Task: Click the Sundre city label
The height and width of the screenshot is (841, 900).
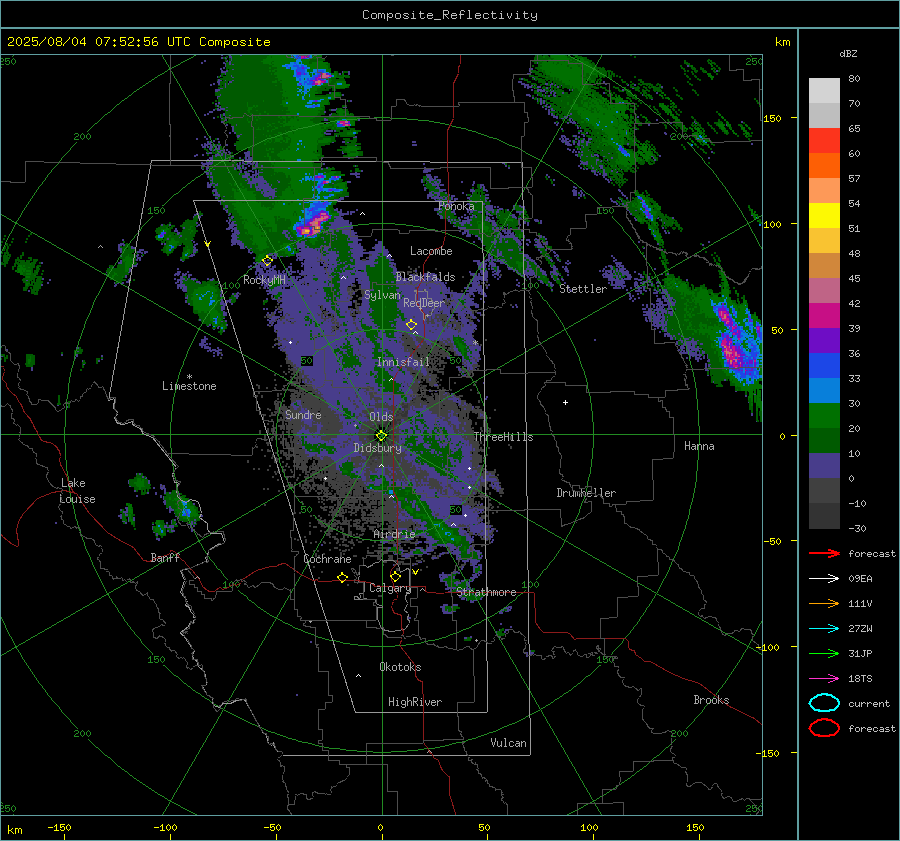Action: [303, 414]
